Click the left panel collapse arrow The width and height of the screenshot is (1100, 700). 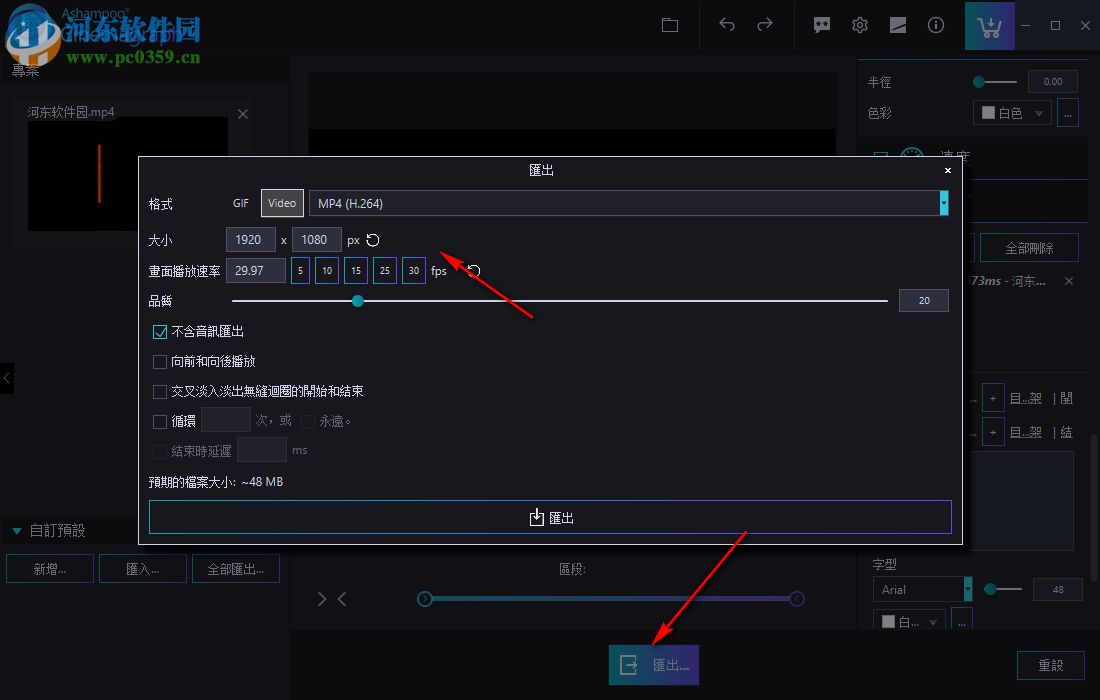tap(6, 378)
